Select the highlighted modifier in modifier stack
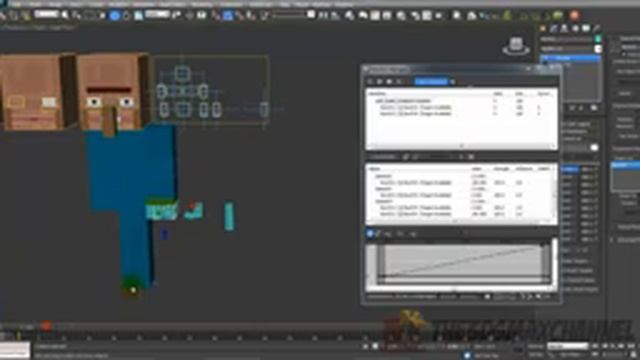Viewport: 640px width, 360px height. (x=570, y=58)
